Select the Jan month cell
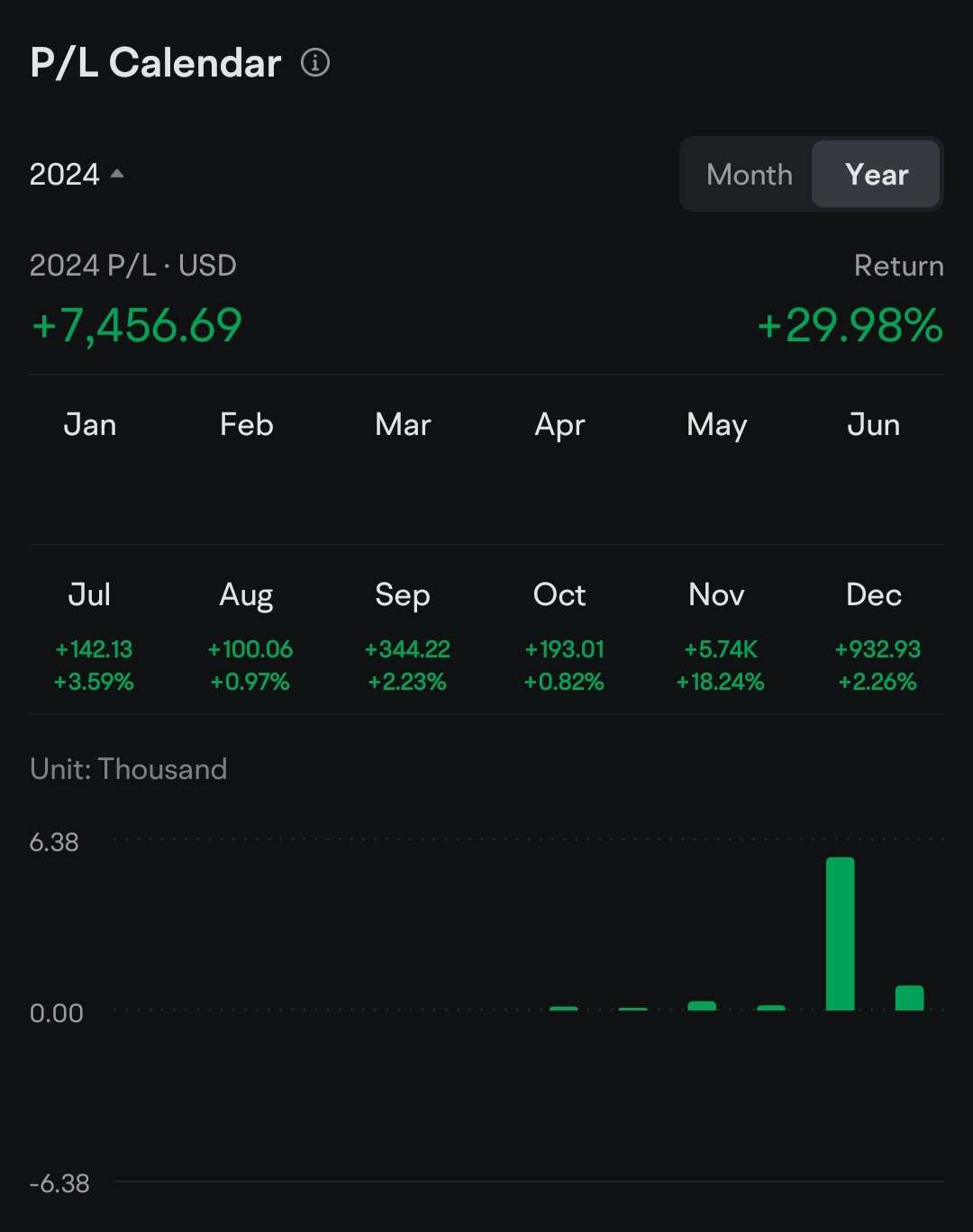 tap(91, 459)
